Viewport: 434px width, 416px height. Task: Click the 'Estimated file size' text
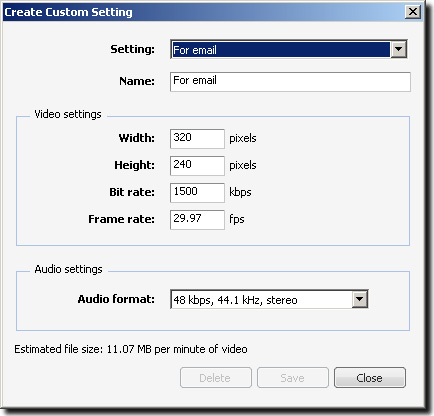(x=131, y=349)
